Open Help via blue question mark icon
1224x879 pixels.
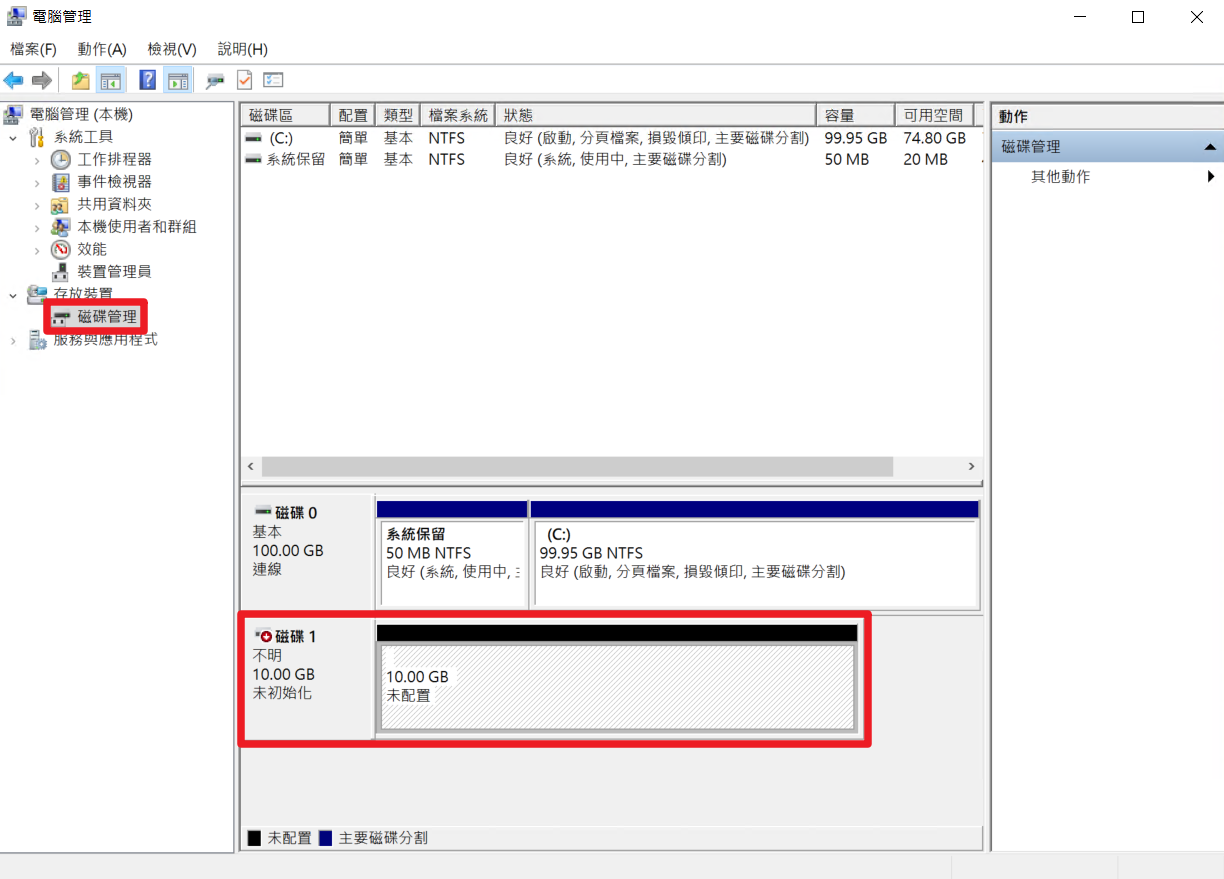coord(148,80)
